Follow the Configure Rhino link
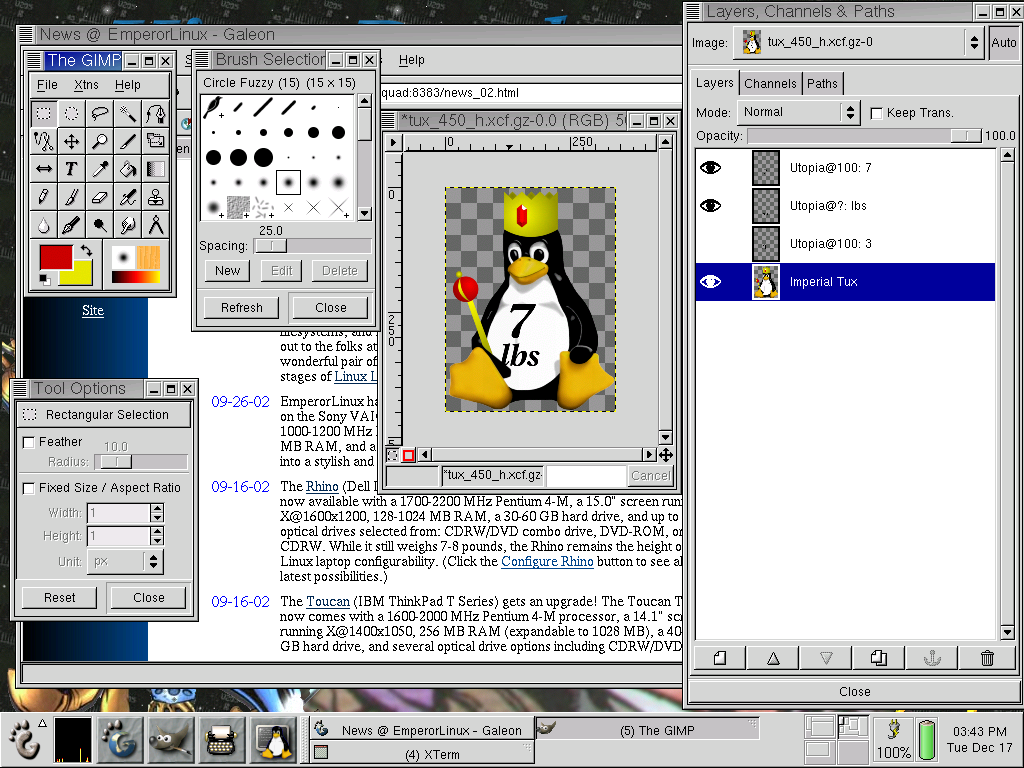The height and width of the screenshot is (768, 1024). [x=547, y=562]
